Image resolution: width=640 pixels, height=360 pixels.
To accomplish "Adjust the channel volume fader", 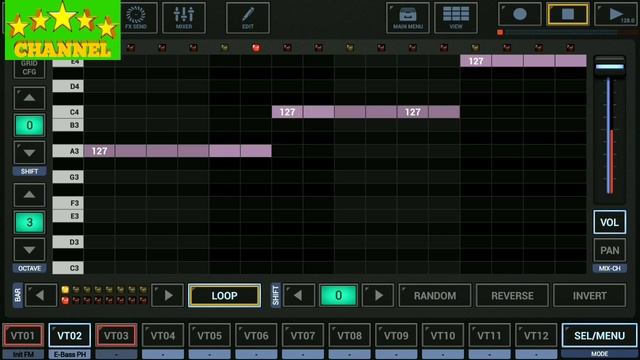I will (609, 67).
